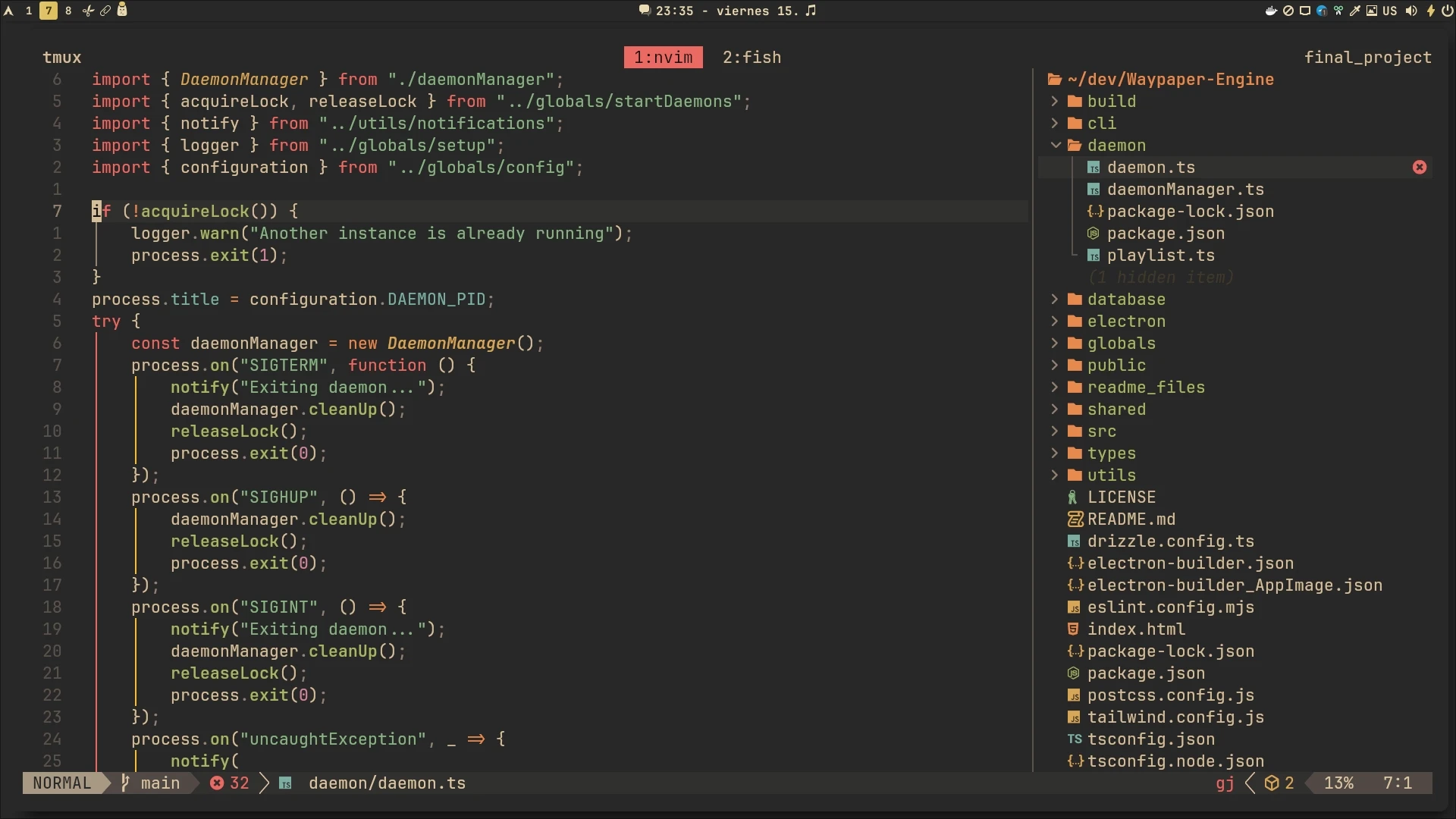Open electron-builder_AppImage.json
The width and height of the screenshot is (1456, 819).
(1235, 585)
